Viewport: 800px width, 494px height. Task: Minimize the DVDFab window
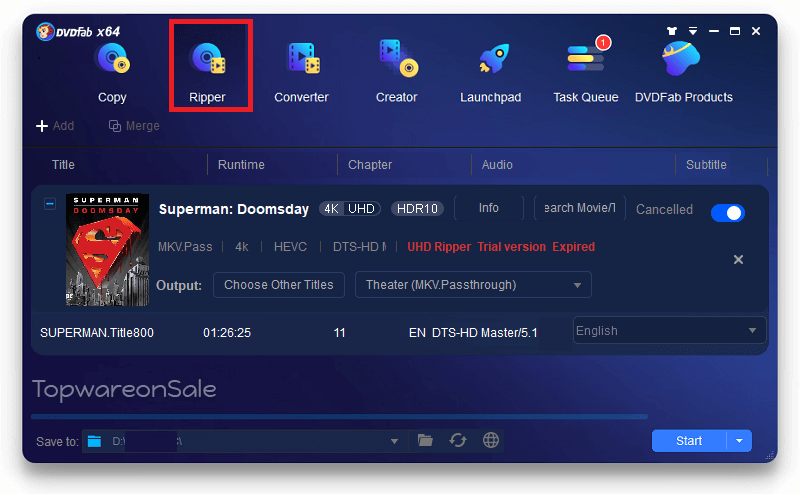coord(714,31)
